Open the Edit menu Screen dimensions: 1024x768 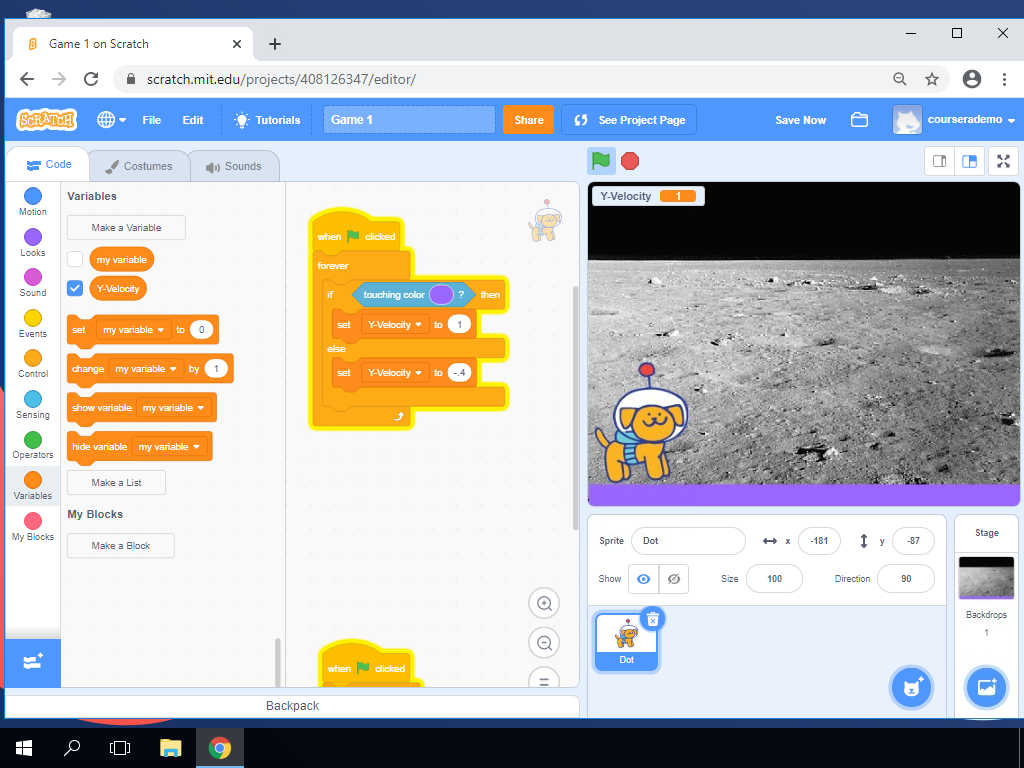(x=193, y=120)
